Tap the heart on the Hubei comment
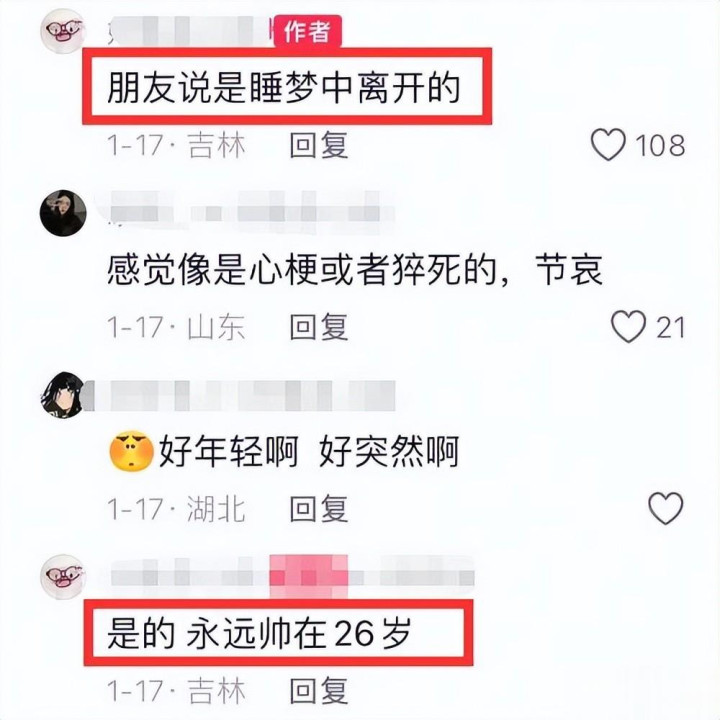Image resolution: width=720 pixels, height=720 pixels. [x=665, y=508]
